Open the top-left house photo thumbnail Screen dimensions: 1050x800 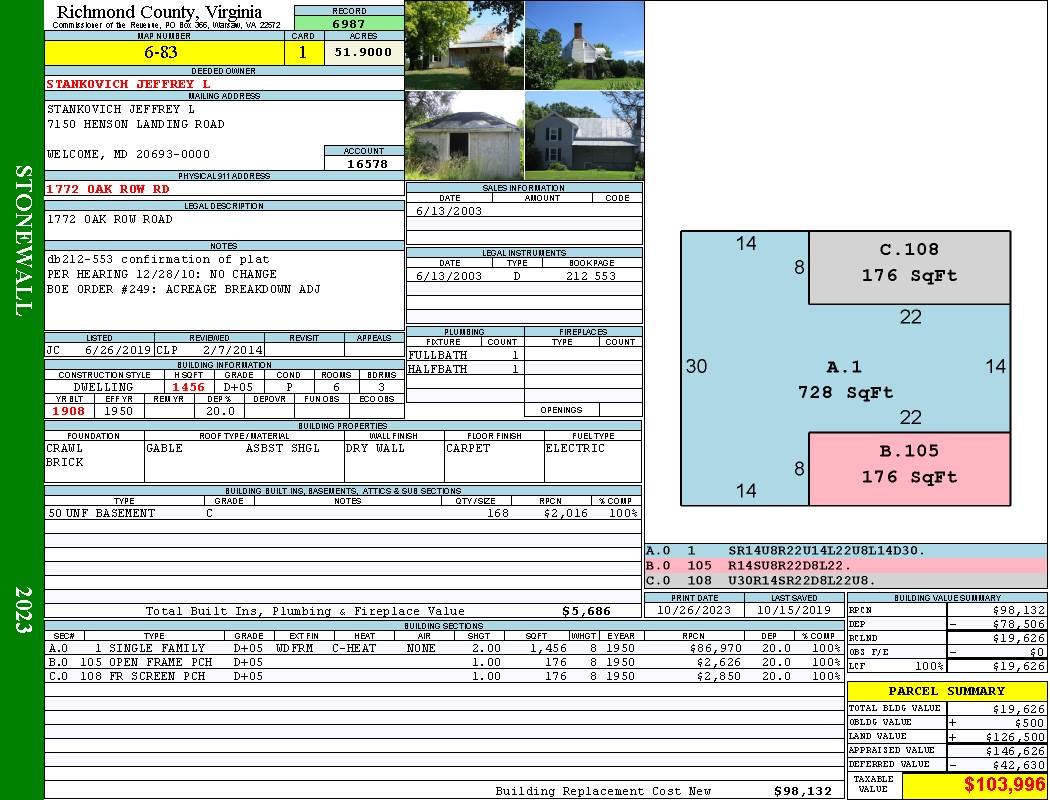464,45
